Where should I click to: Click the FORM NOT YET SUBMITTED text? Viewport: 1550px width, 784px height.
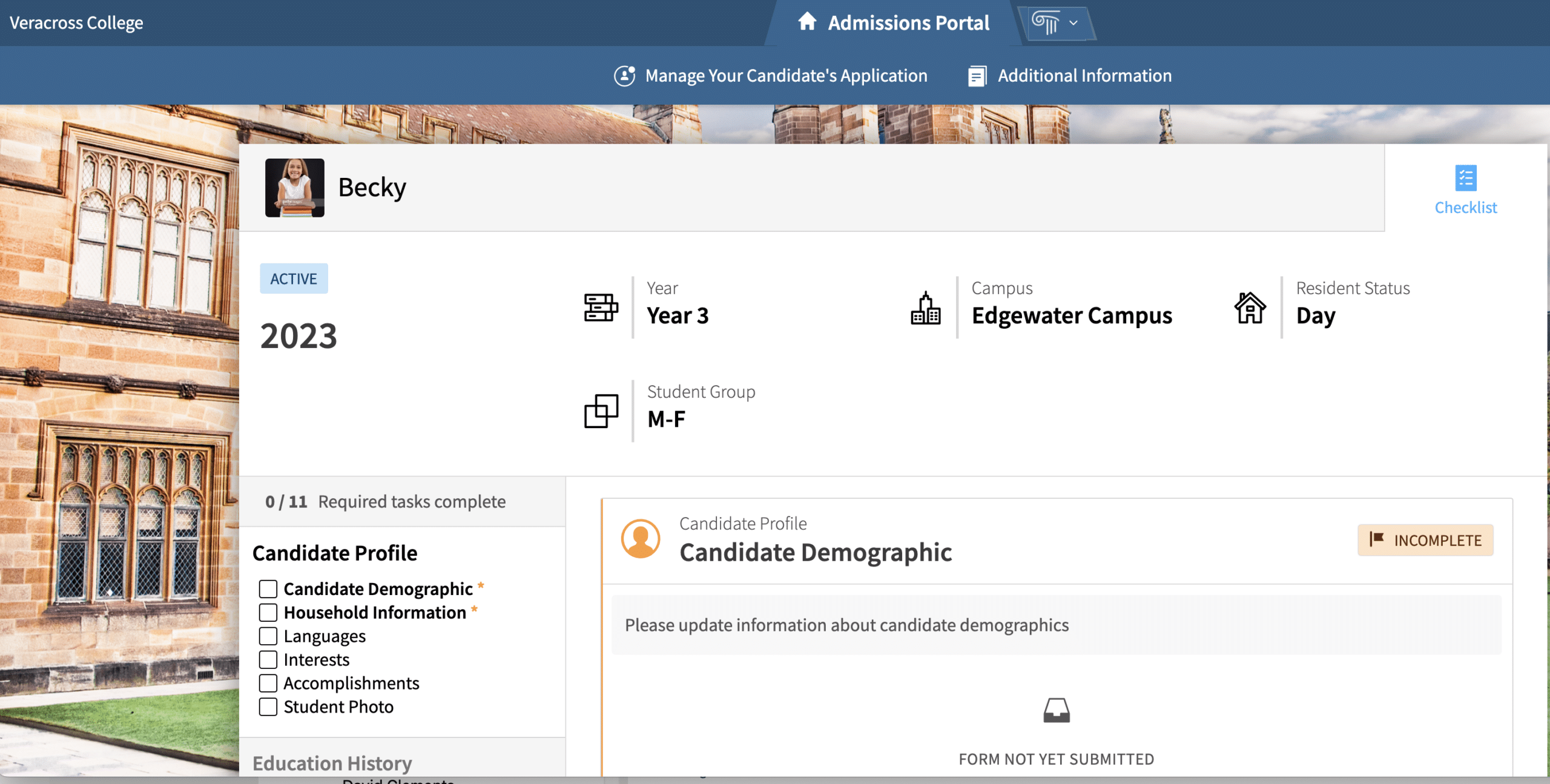(x=1057, y=759)
